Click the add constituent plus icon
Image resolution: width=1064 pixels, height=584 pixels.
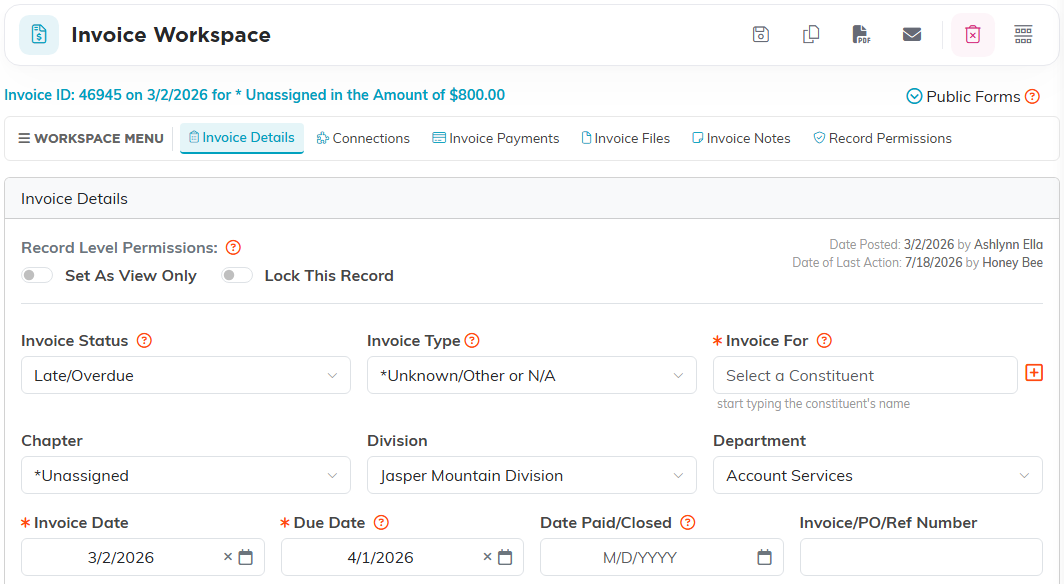[1033, 372]
